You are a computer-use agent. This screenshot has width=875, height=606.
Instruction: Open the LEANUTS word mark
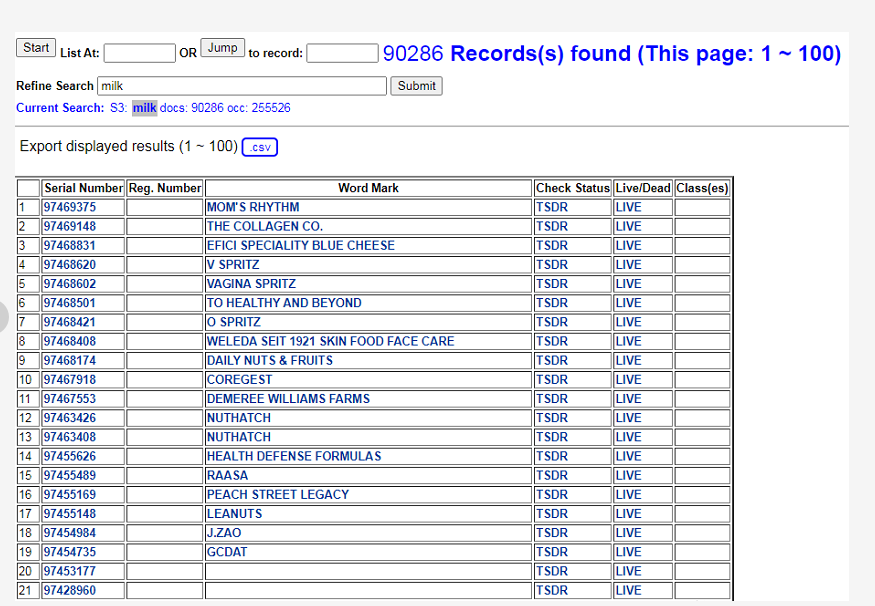tap(234, 513)
